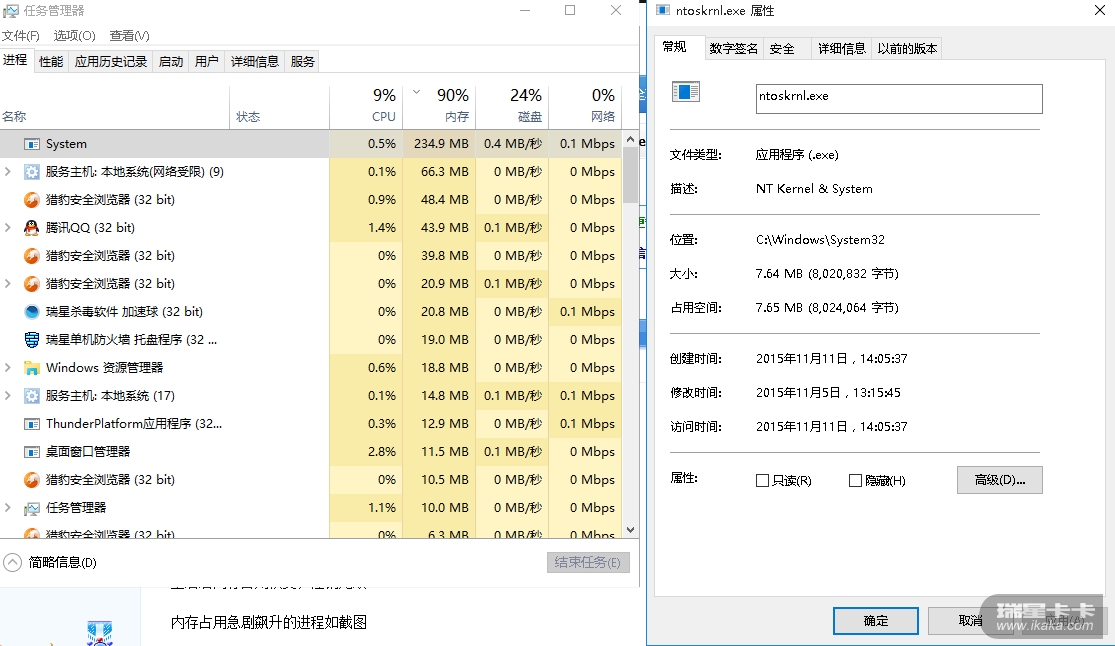Click the 猎豹安全浏览器 icon in the 48.4 MB row

[31, 200]
